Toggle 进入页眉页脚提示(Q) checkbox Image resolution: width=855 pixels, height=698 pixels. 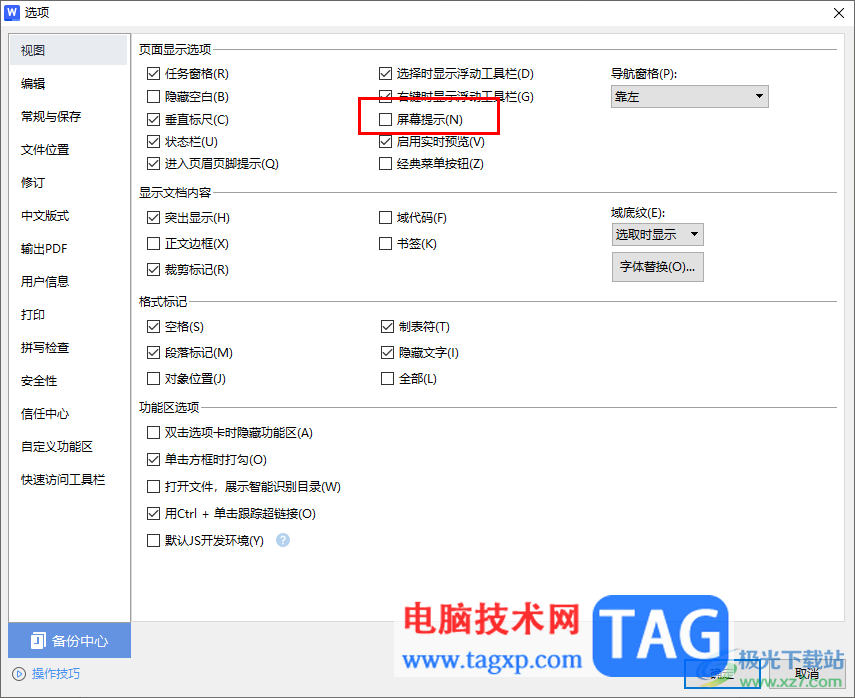pos(153,164)
